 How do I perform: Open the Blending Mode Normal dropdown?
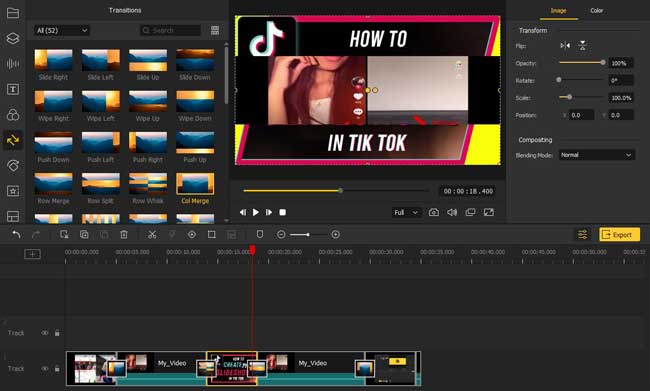coord(597,155)
